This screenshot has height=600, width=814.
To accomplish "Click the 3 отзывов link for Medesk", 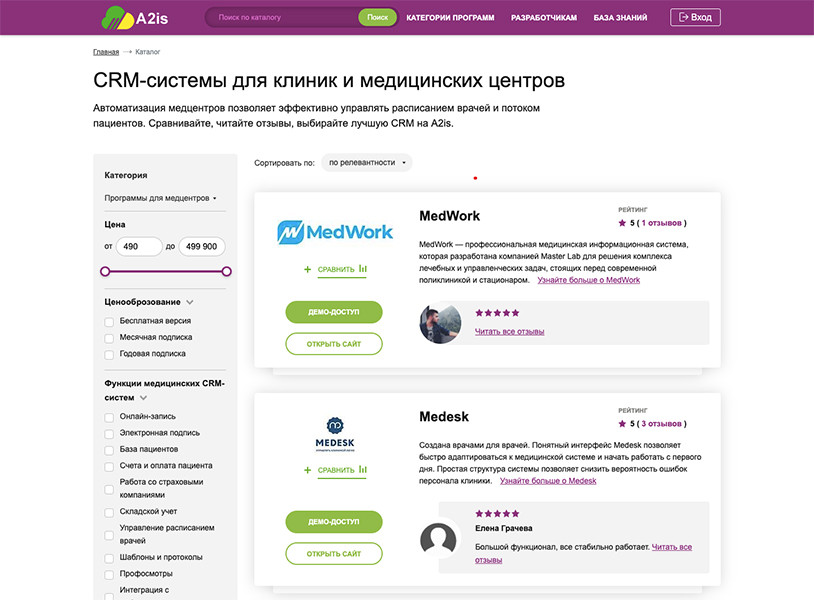I will (x=661, y=424).
